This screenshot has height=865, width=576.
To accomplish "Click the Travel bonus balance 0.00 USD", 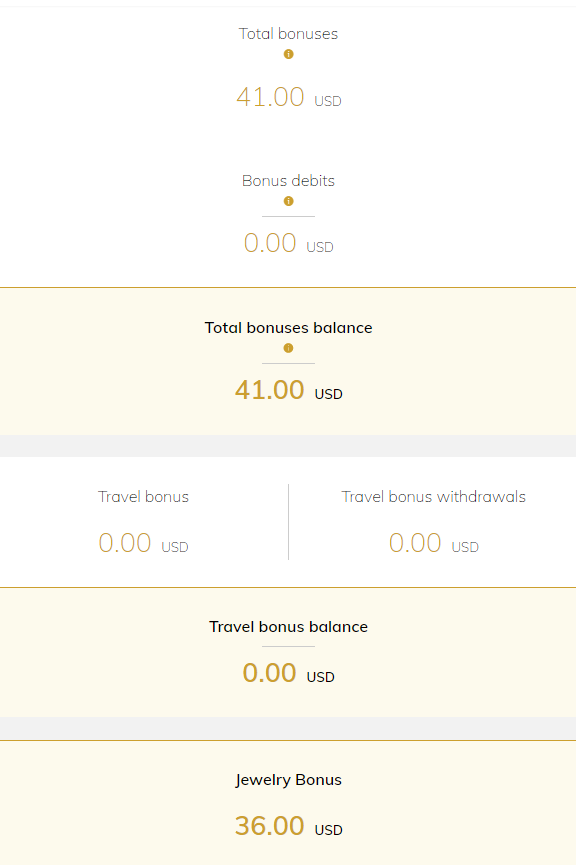I will (289, 674).
